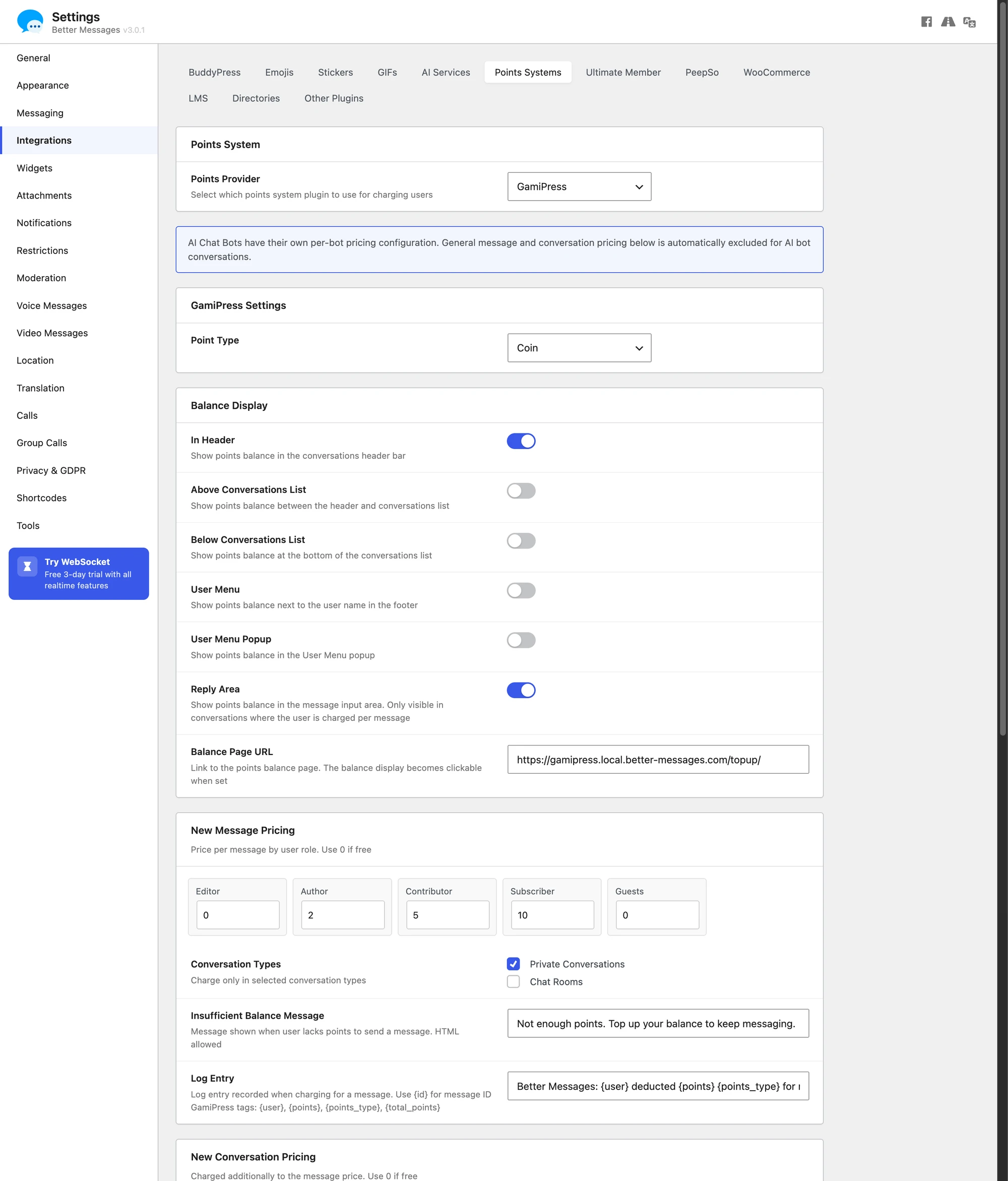
Task: Open Video Messages in sidebar
Action: tap(79, 333)
